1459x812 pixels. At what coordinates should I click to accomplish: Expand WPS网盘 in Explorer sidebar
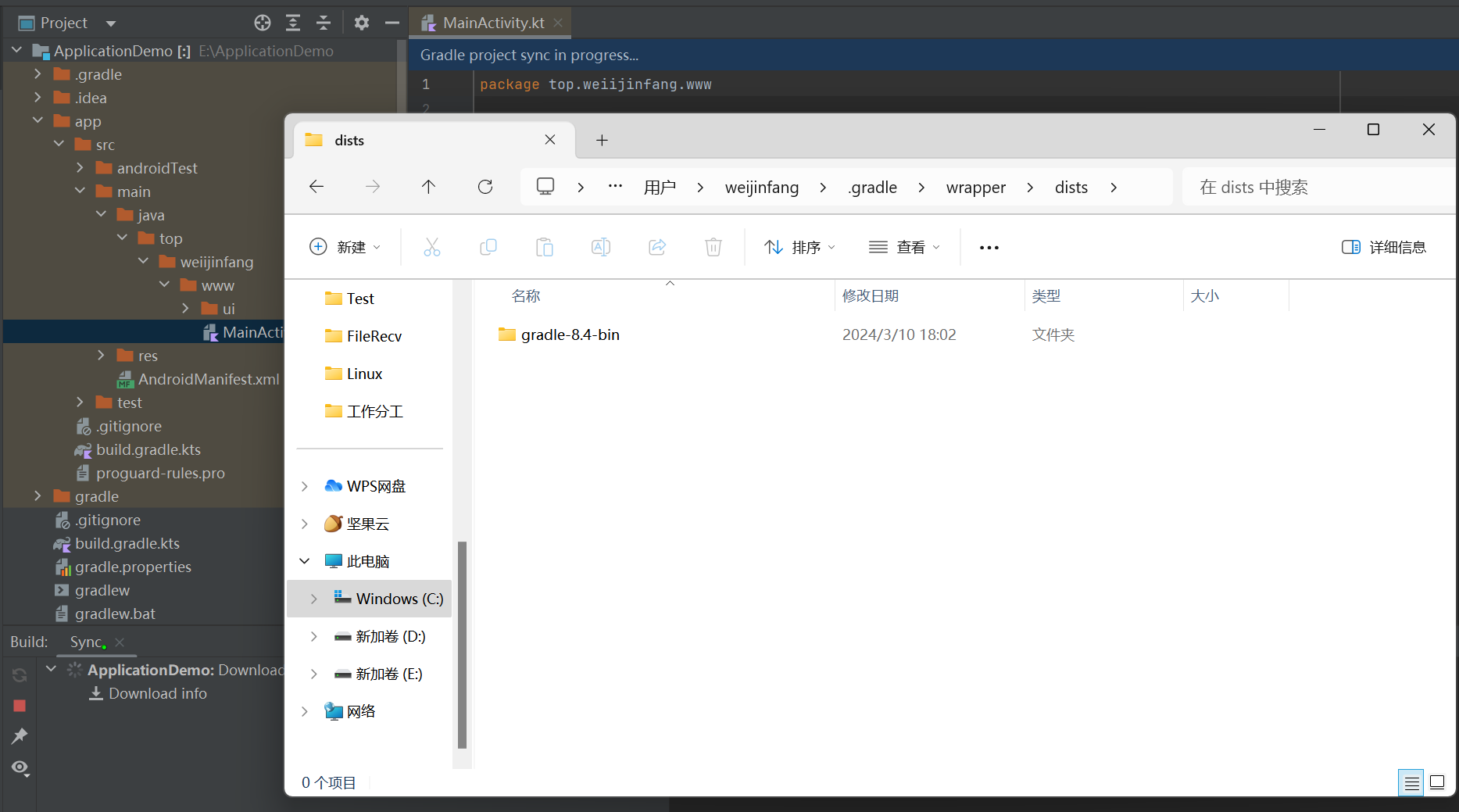tap(305, 486)
